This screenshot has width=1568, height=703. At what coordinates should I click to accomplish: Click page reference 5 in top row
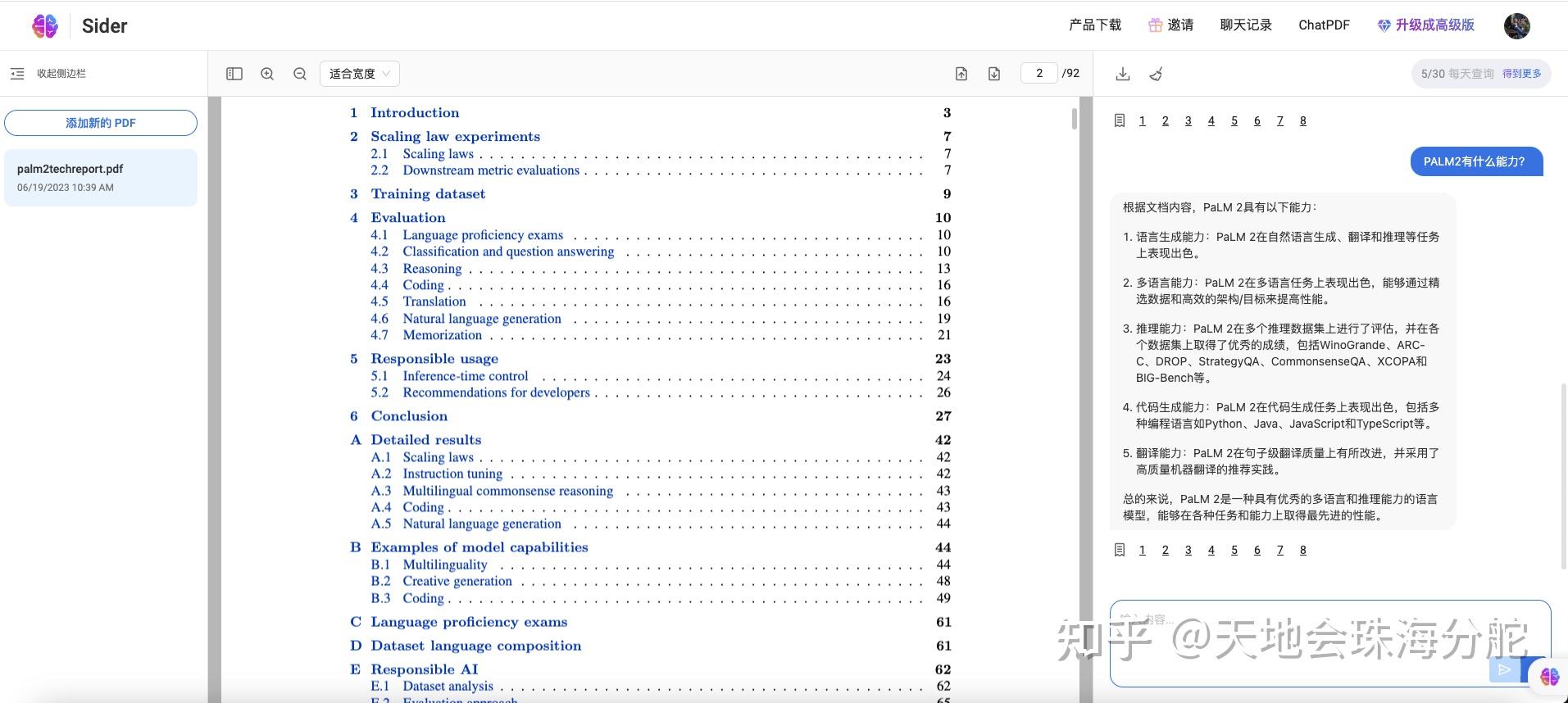point(1234,121)
